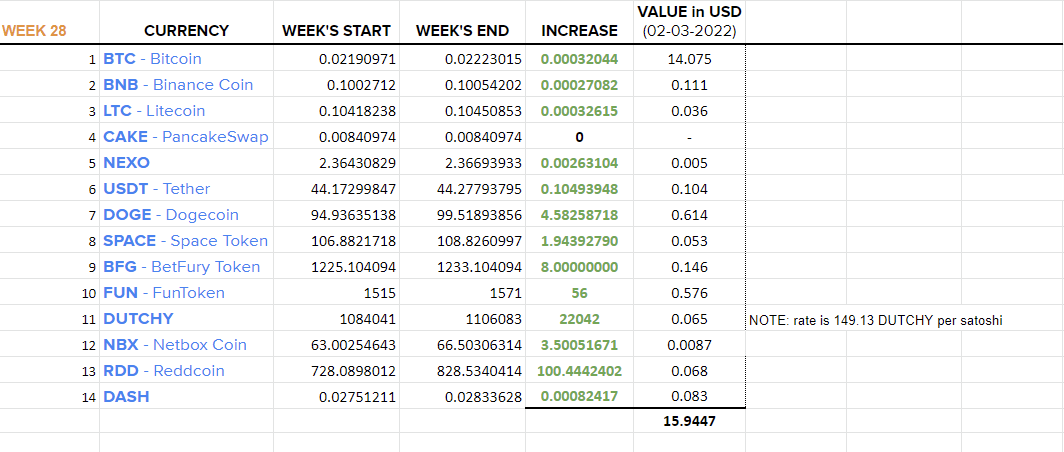Select DASH increase 0.00082417

click(x=580, y=397)
